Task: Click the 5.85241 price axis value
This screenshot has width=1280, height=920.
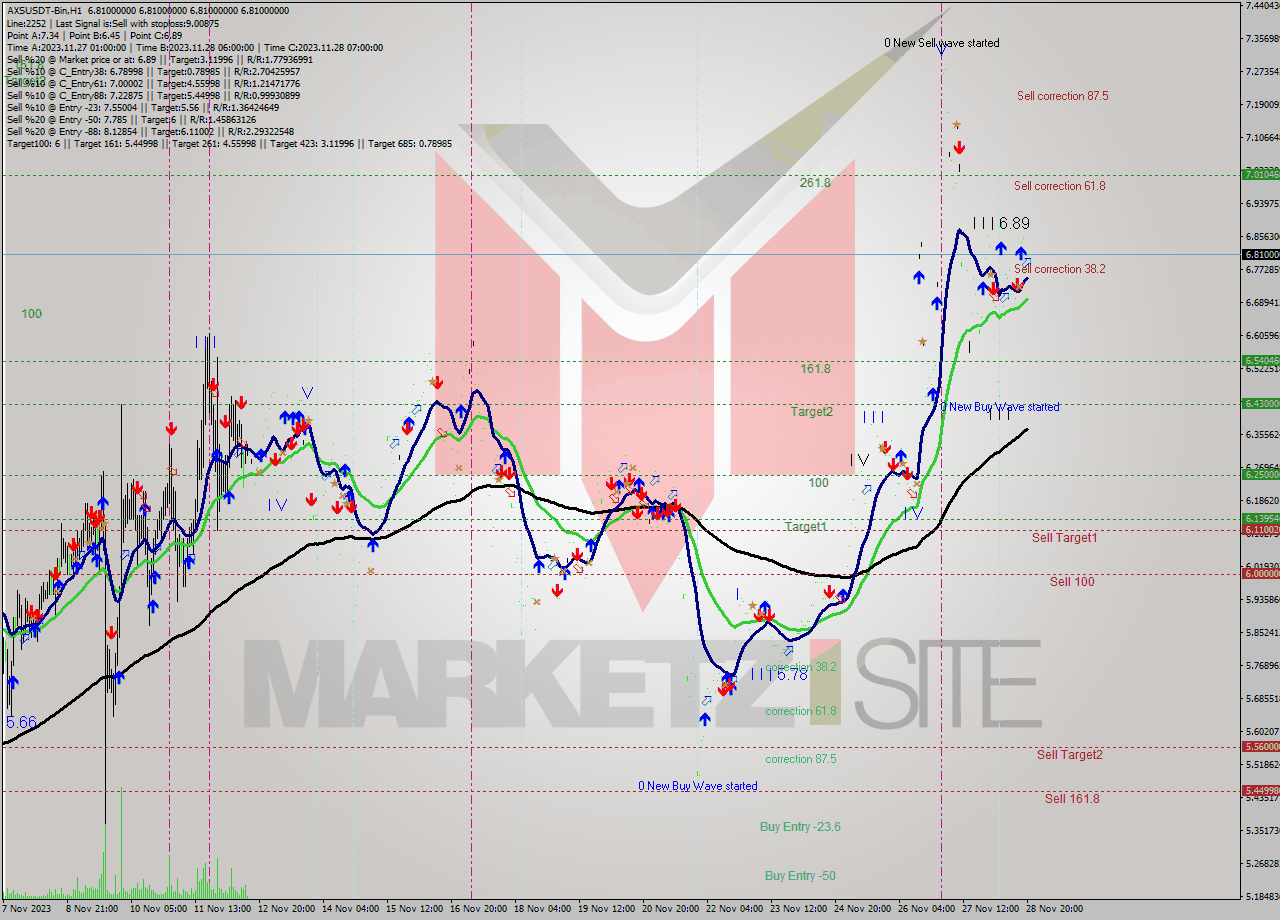Action: [x=1261, y=633]
